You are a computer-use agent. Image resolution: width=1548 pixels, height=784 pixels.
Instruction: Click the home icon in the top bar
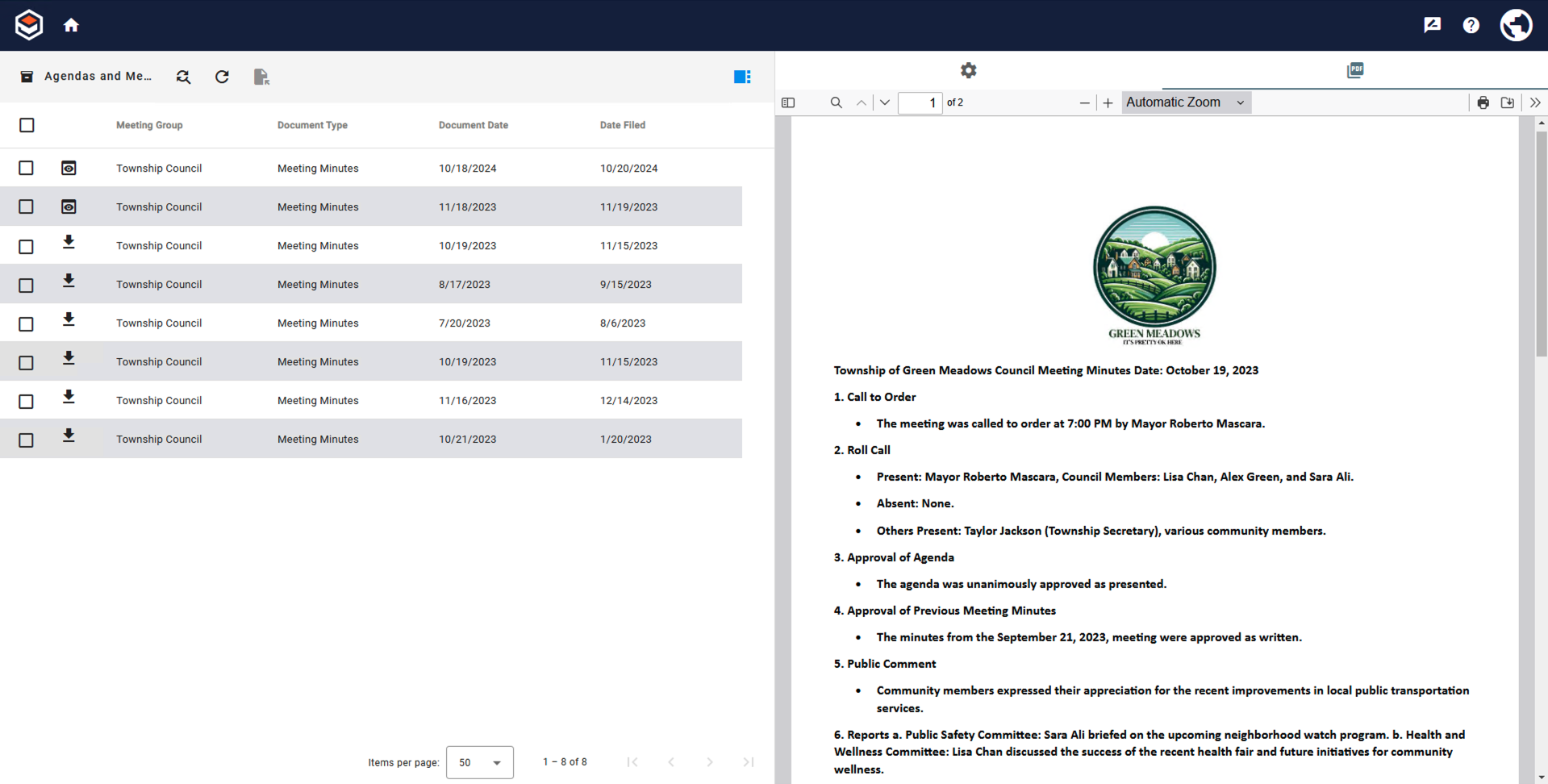71,25
